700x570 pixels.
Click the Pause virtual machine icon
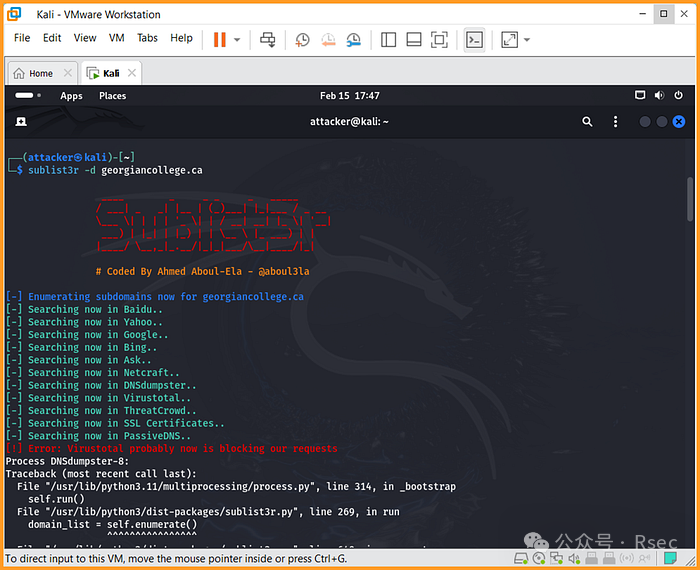pos(219,39)
